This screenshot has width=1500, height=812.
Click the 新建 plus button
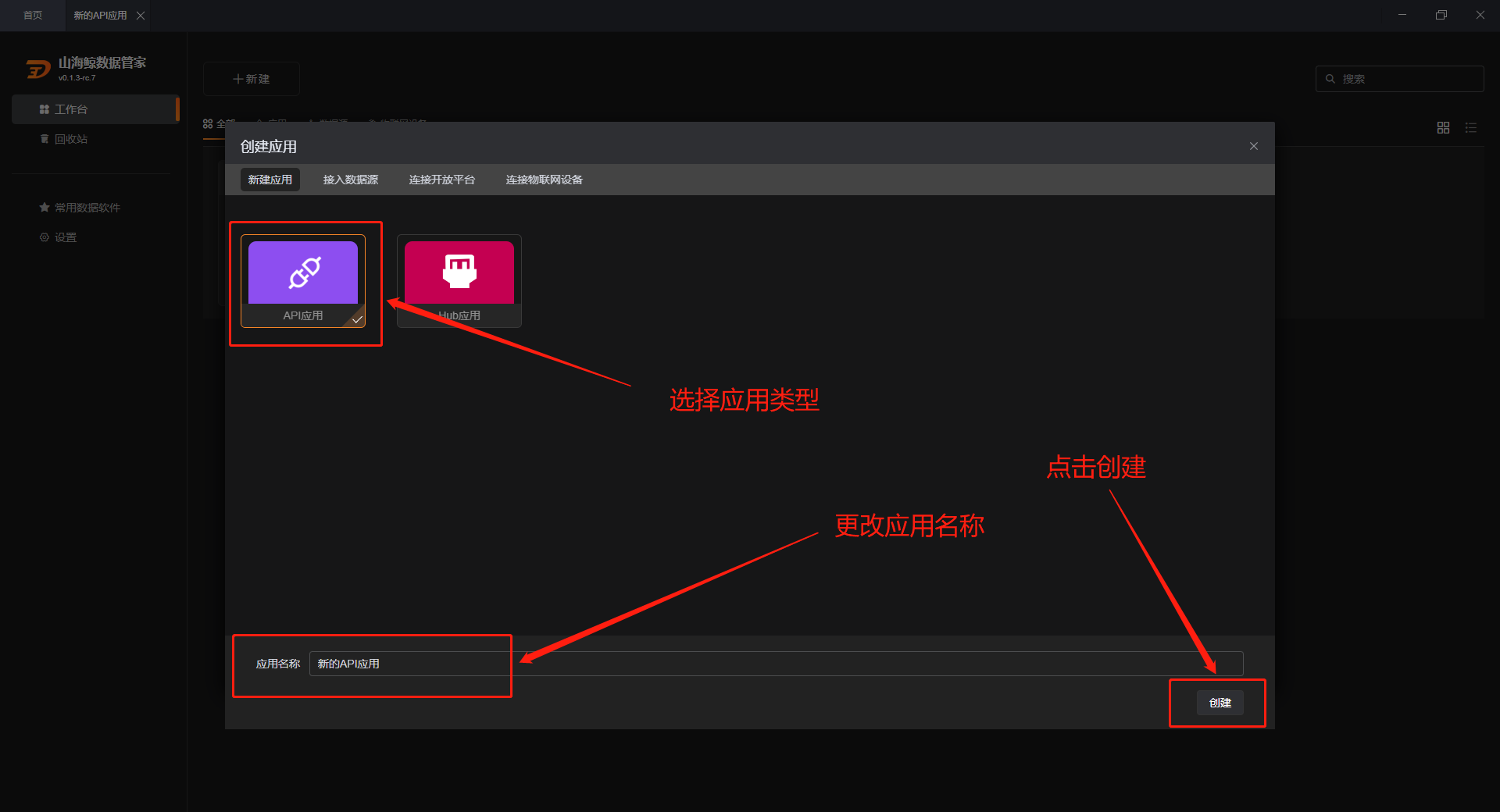click(252, 79)
